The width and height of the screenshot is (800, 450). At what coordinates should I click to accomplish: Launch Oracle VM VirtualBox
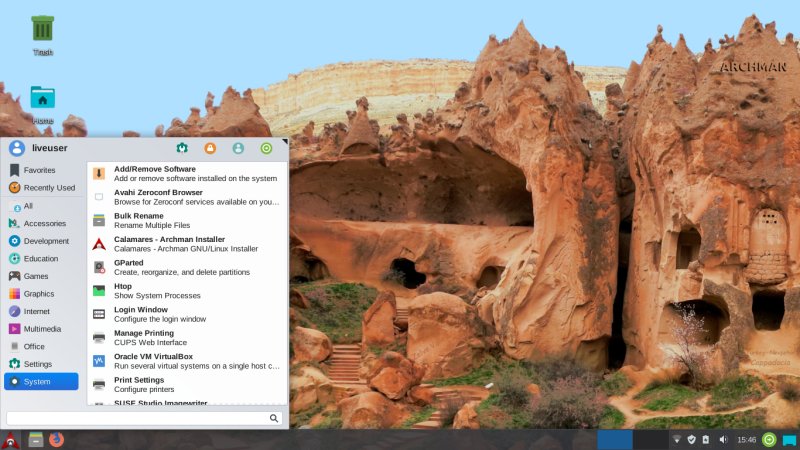(x=187, y=361)
